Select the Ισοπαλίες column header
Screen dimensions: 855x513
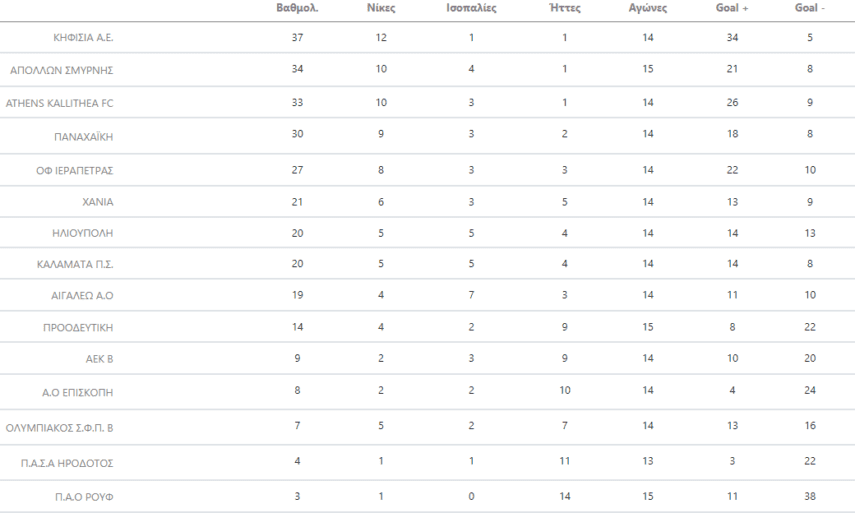(471, 8)
